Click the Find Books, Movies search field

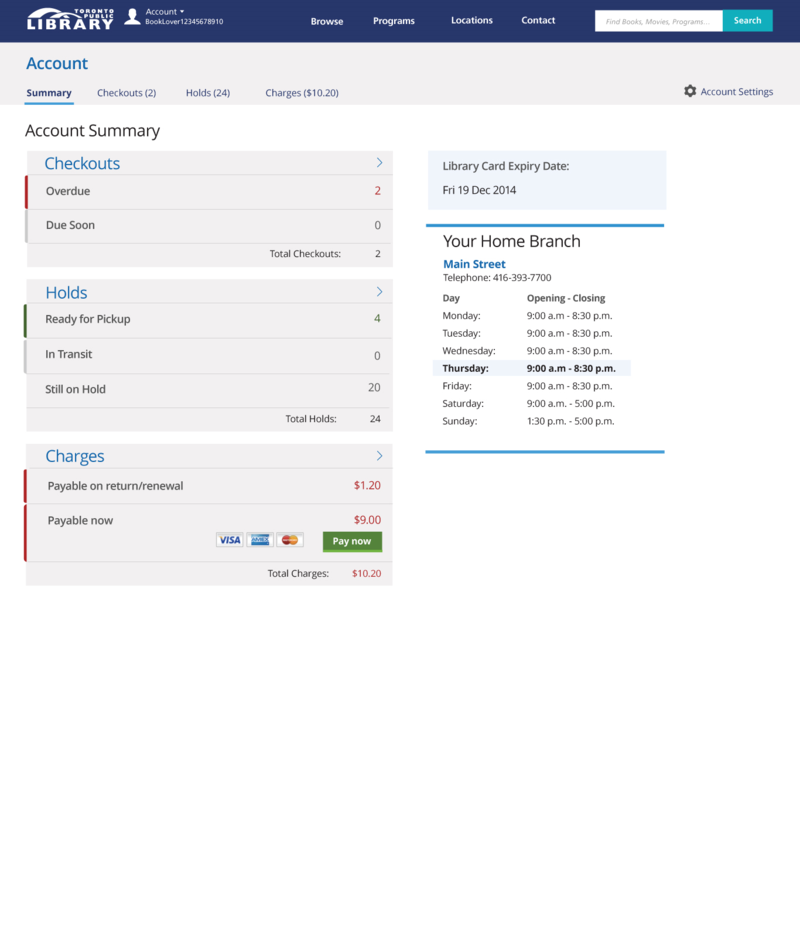pos(658,21)
